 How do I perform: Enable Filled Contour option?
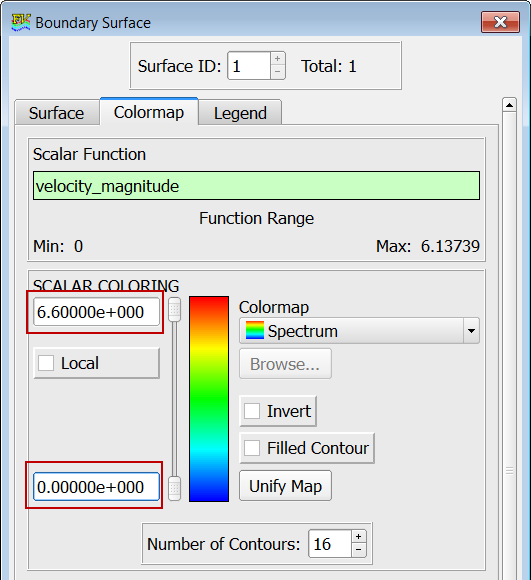[252, 448]
